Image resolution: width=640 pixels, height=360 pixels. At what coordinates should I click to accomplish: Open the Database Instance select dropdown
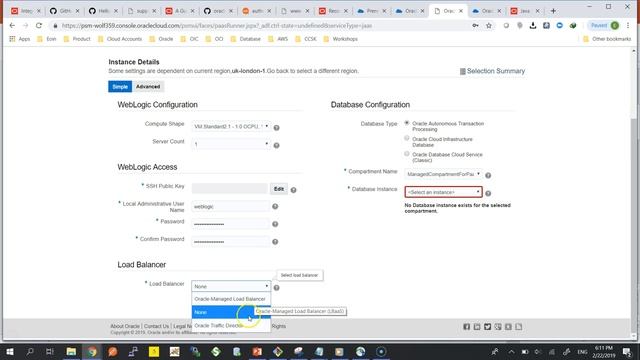[x=443, y=192]
